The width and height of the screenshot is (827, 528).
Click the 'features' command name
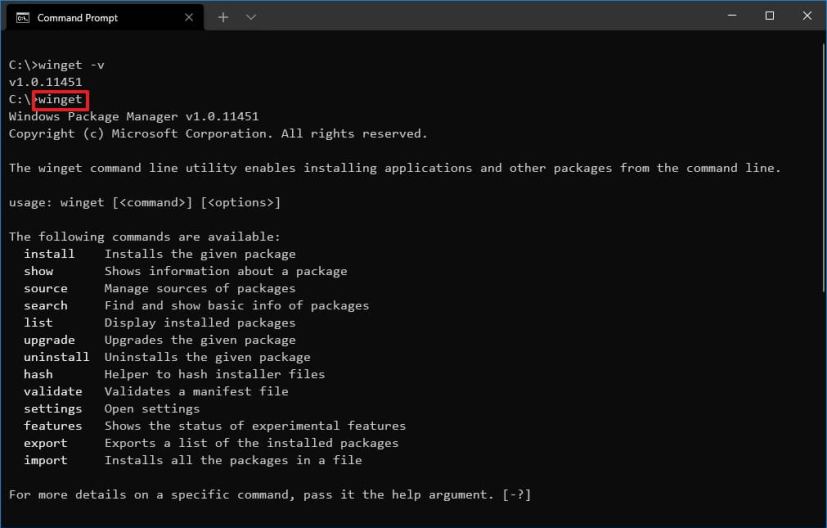(x=53, y=426)
